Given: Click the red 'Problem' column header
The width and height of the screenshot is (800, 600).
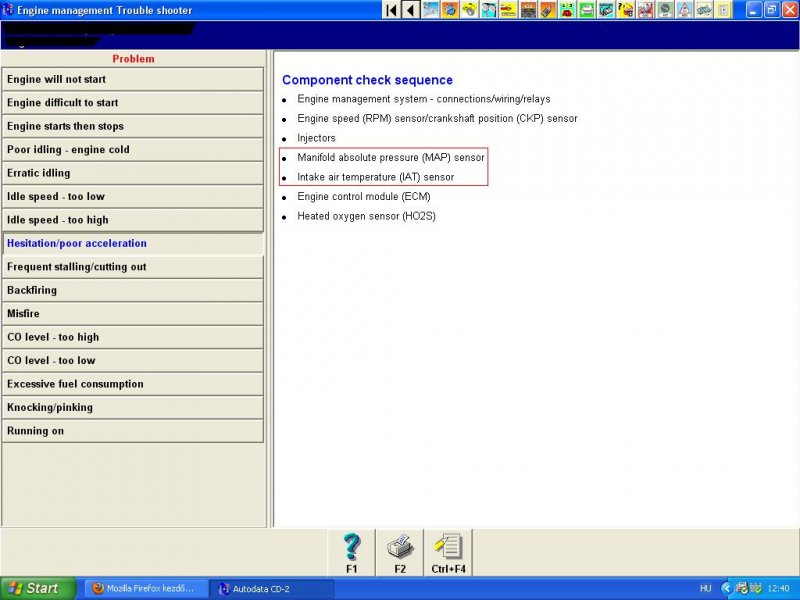Looking at the screenshot, I should coord(133,59).
